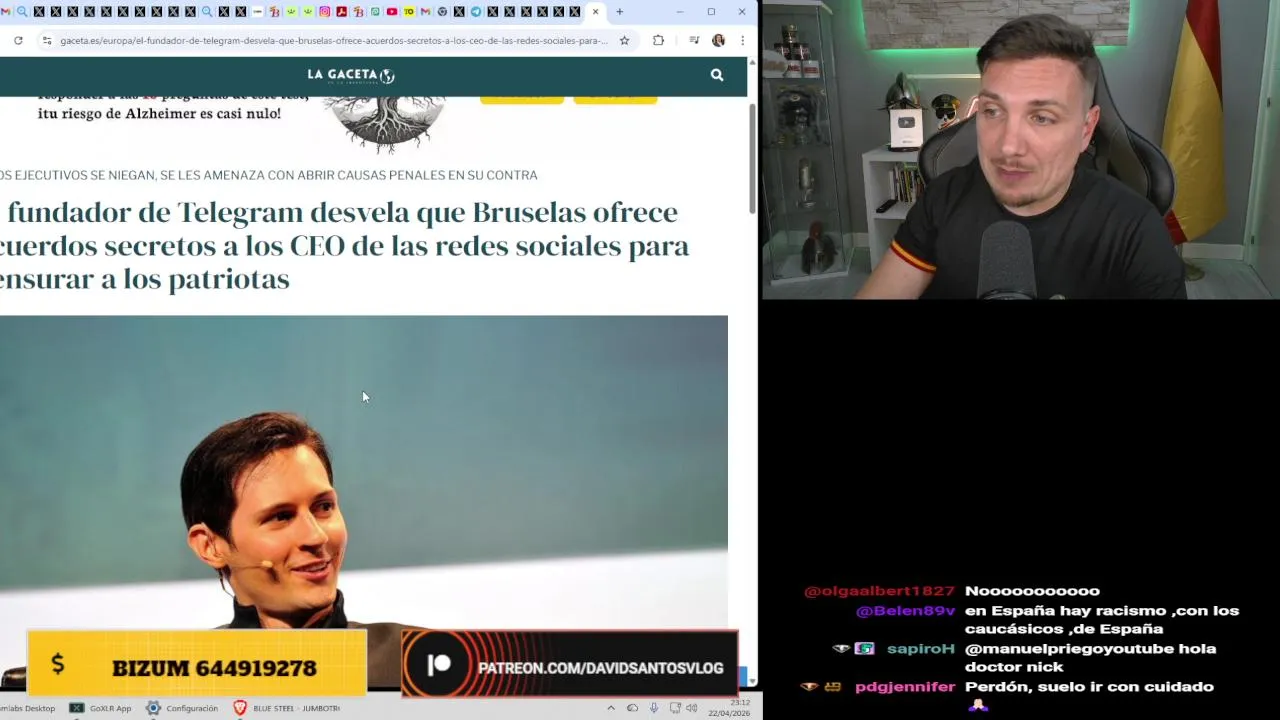The width and height of the screenshot is (1280, 720).
Task: Switch to the yellow TO browser tab
Action: point(409,12)
